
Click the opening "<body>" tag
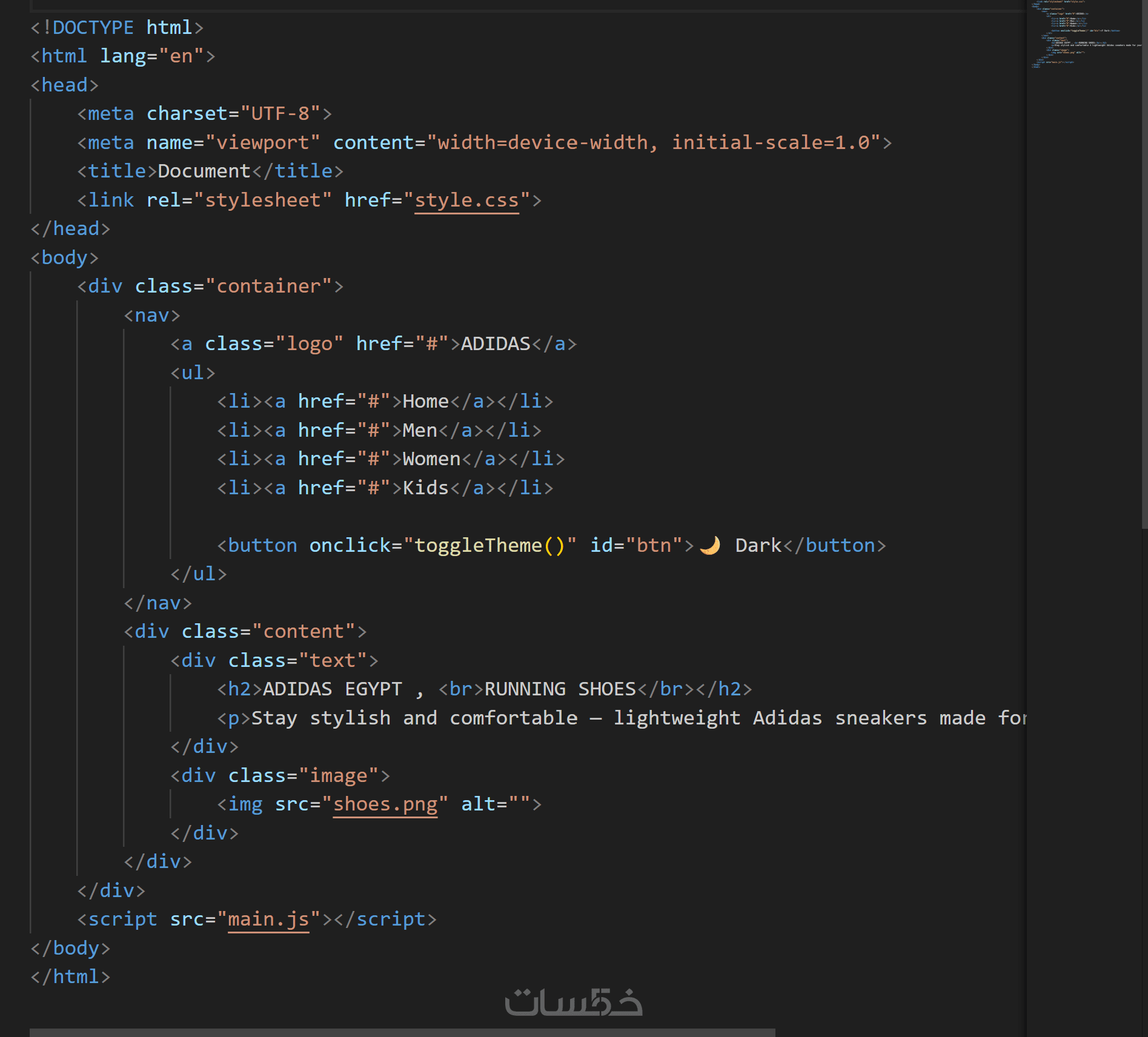[64, 257]
